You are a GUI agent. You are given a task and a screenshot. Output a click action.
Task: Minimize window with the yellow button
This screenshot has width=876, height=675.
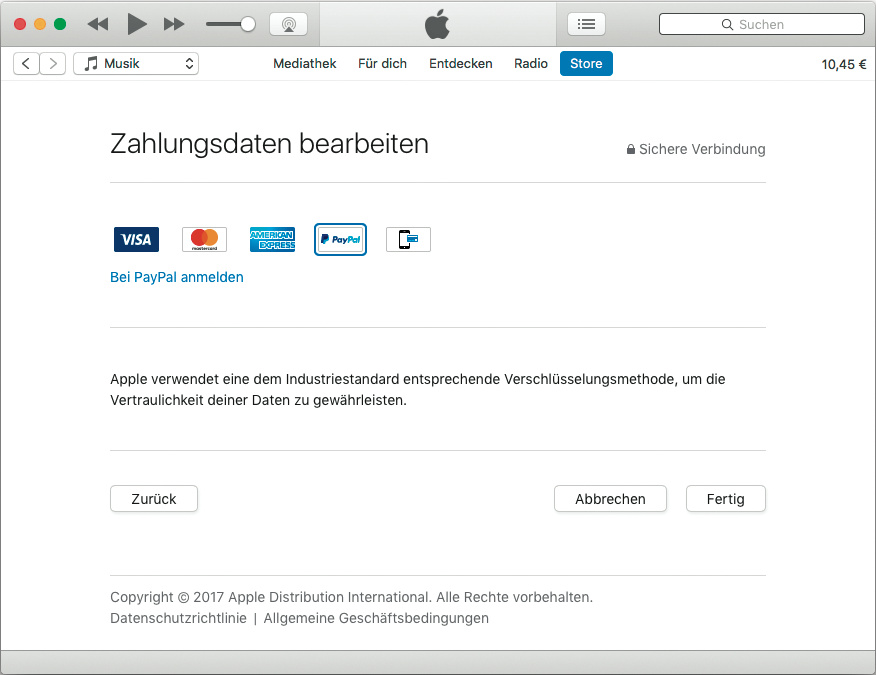click(x=40, y=24)
